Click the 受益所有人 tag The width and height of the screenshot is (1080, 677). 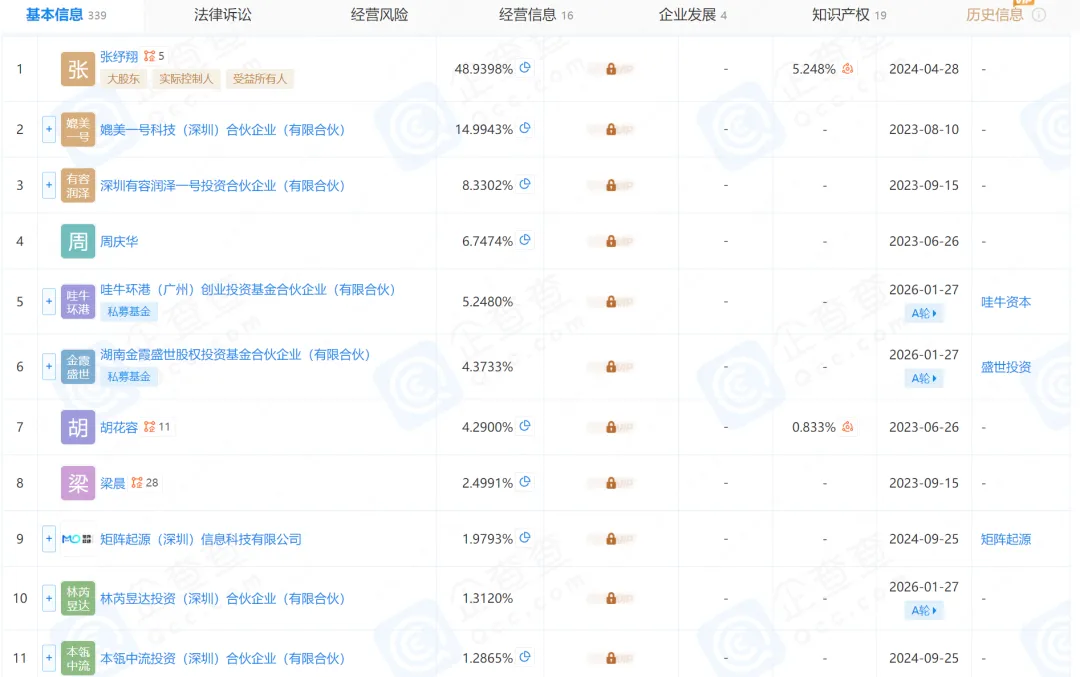(x=260, y=79)
